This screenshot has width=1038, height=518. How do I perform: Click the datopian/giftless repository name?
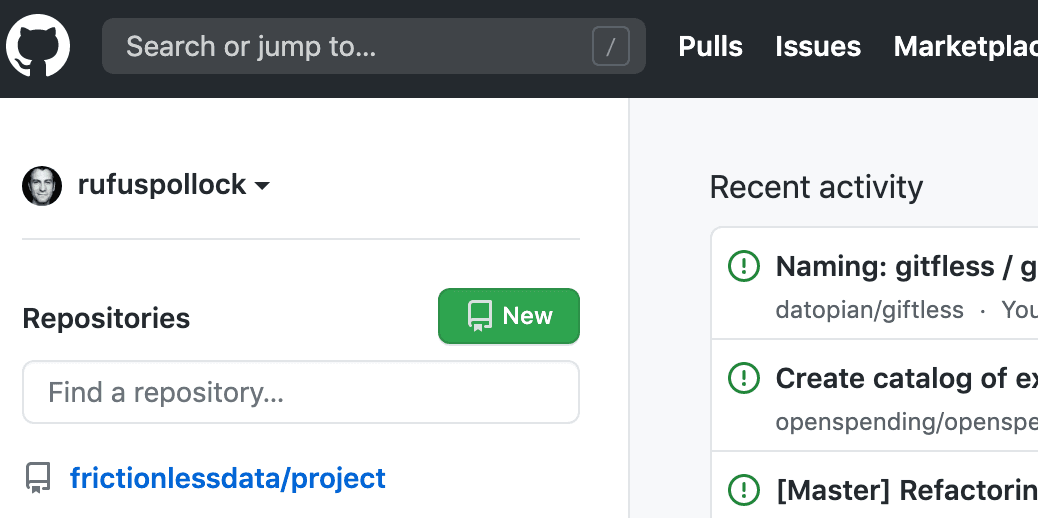[x=869, y=310]
